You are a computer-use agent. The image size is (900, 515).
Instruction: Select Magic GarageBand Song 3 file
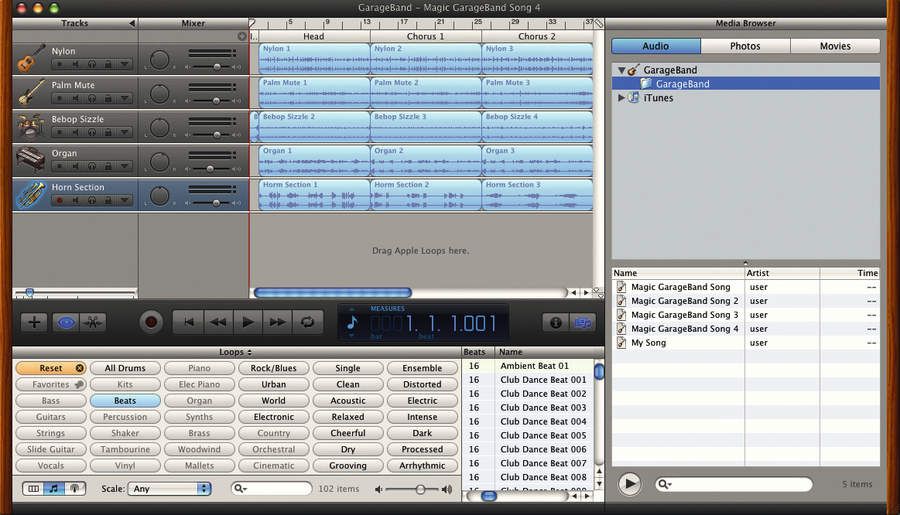pos(746,315)
